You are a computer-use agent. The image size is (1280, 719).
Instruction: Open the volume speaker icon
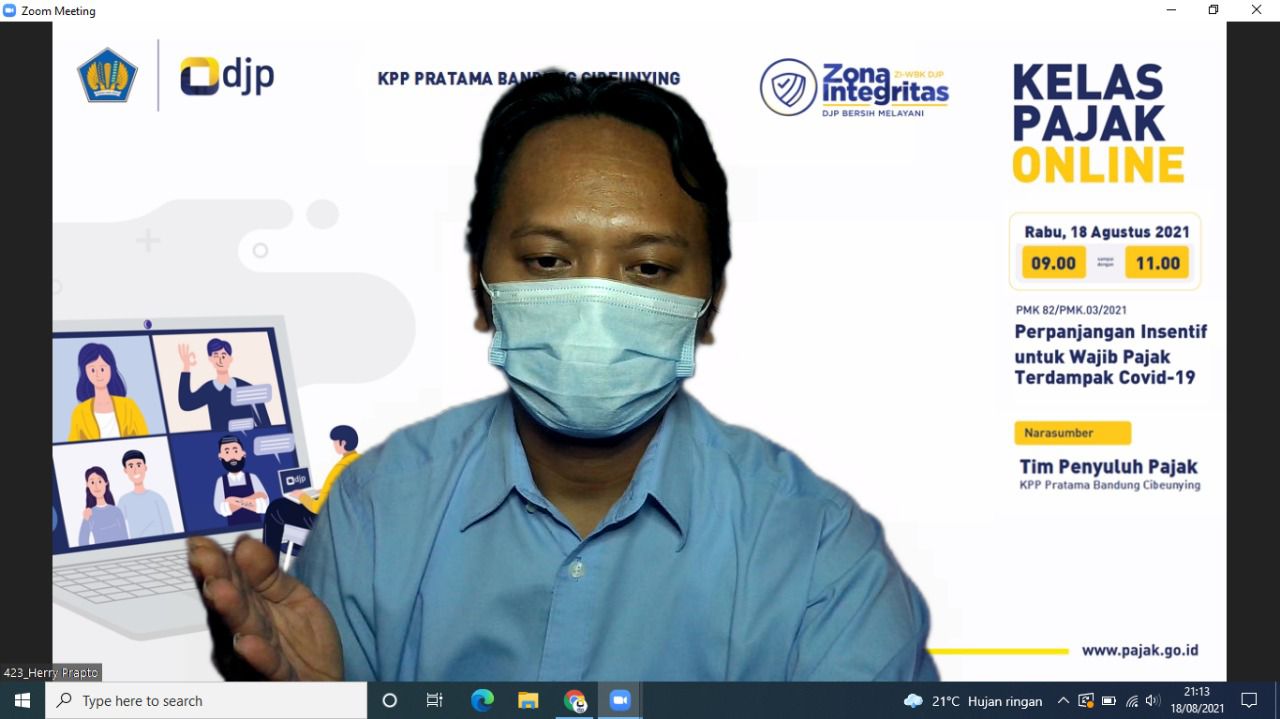[x=1153, y=701]
